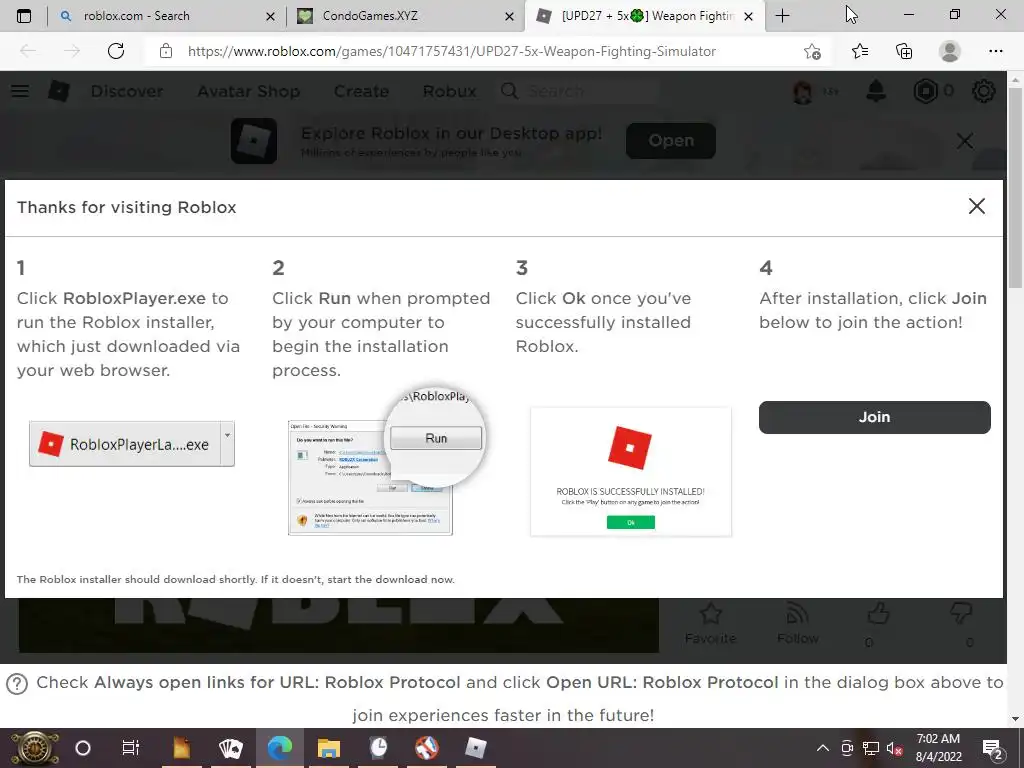Screen dimensions: 1024x768
Task: Open the Create menu item
Action: point(361,91)
